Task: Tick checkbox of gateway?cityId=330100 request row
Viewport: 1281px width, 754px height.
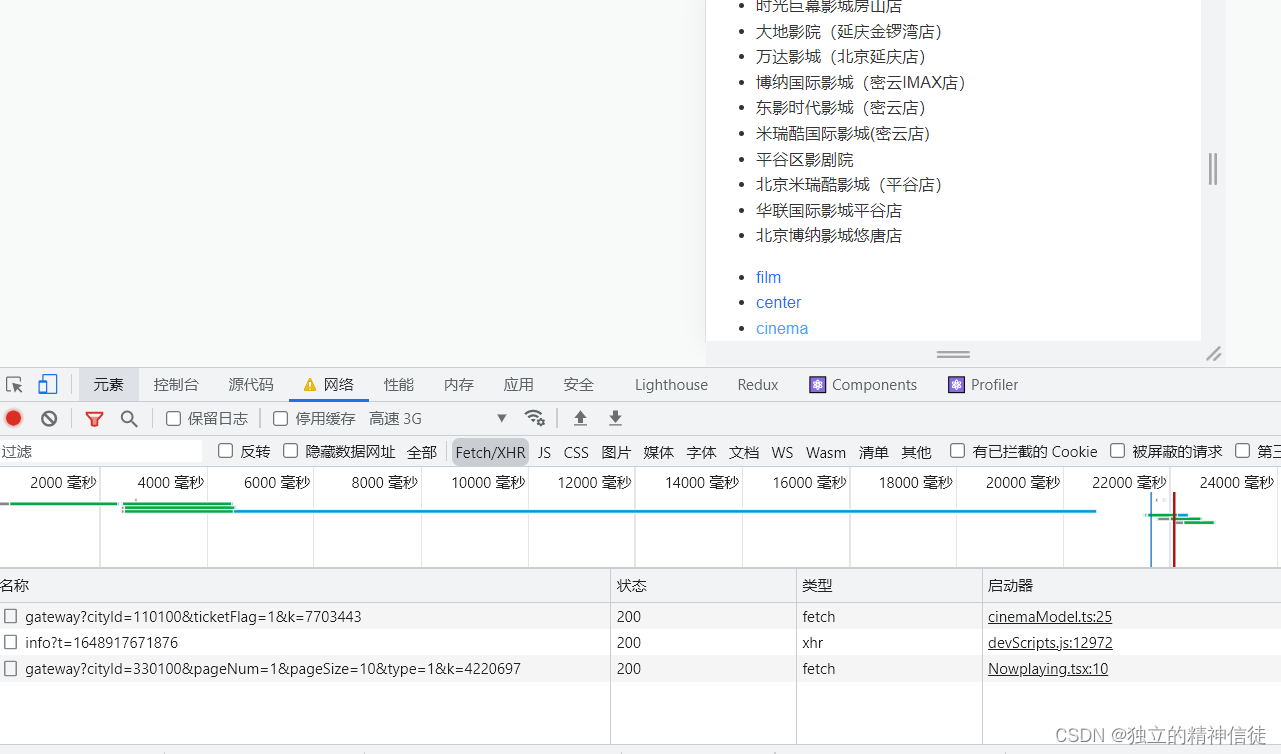Action: point(10,668)
